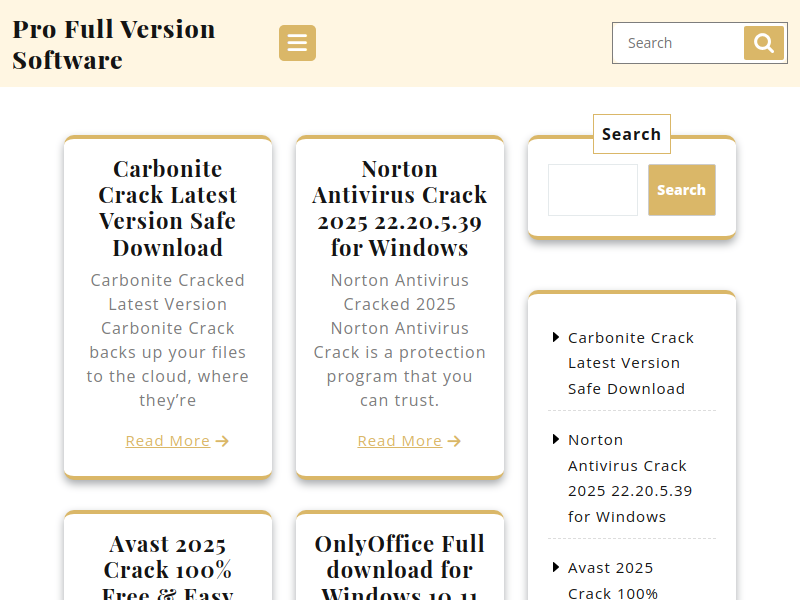Select Norton Antivirus Crack link in sidebar
This screenshot has height=600, width=800.
(x=630, y=478)
